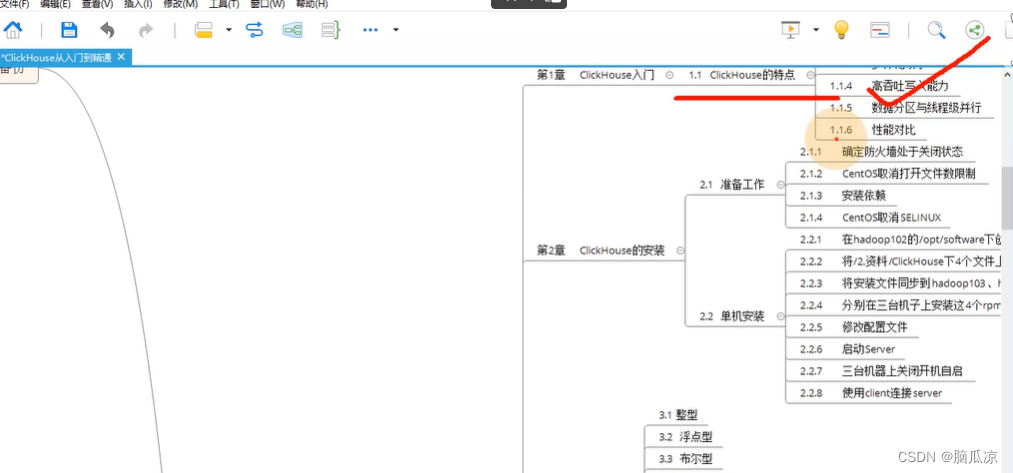Image resolution: width=1013 pixels, height=473 pixels.
Task: Select topic 2.2.8 使用client连接server
Action: pyautogui.click(x=871, y=394)
